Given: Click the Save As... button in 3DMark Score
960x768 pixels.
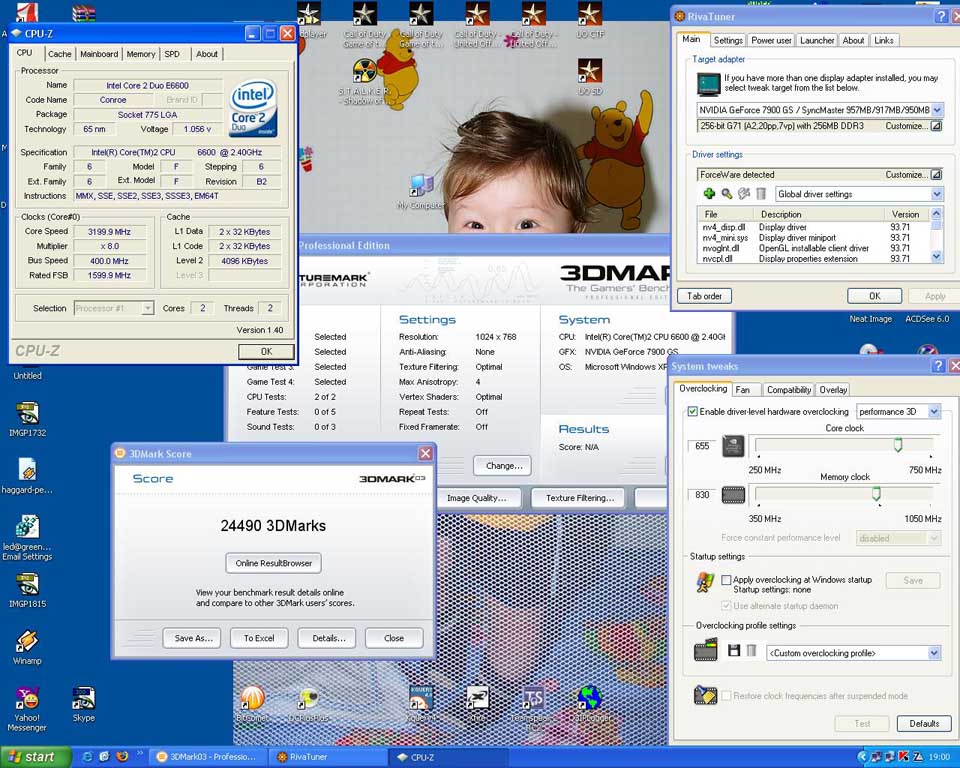Looking at the screenshot, I should (x=193, y=638).
